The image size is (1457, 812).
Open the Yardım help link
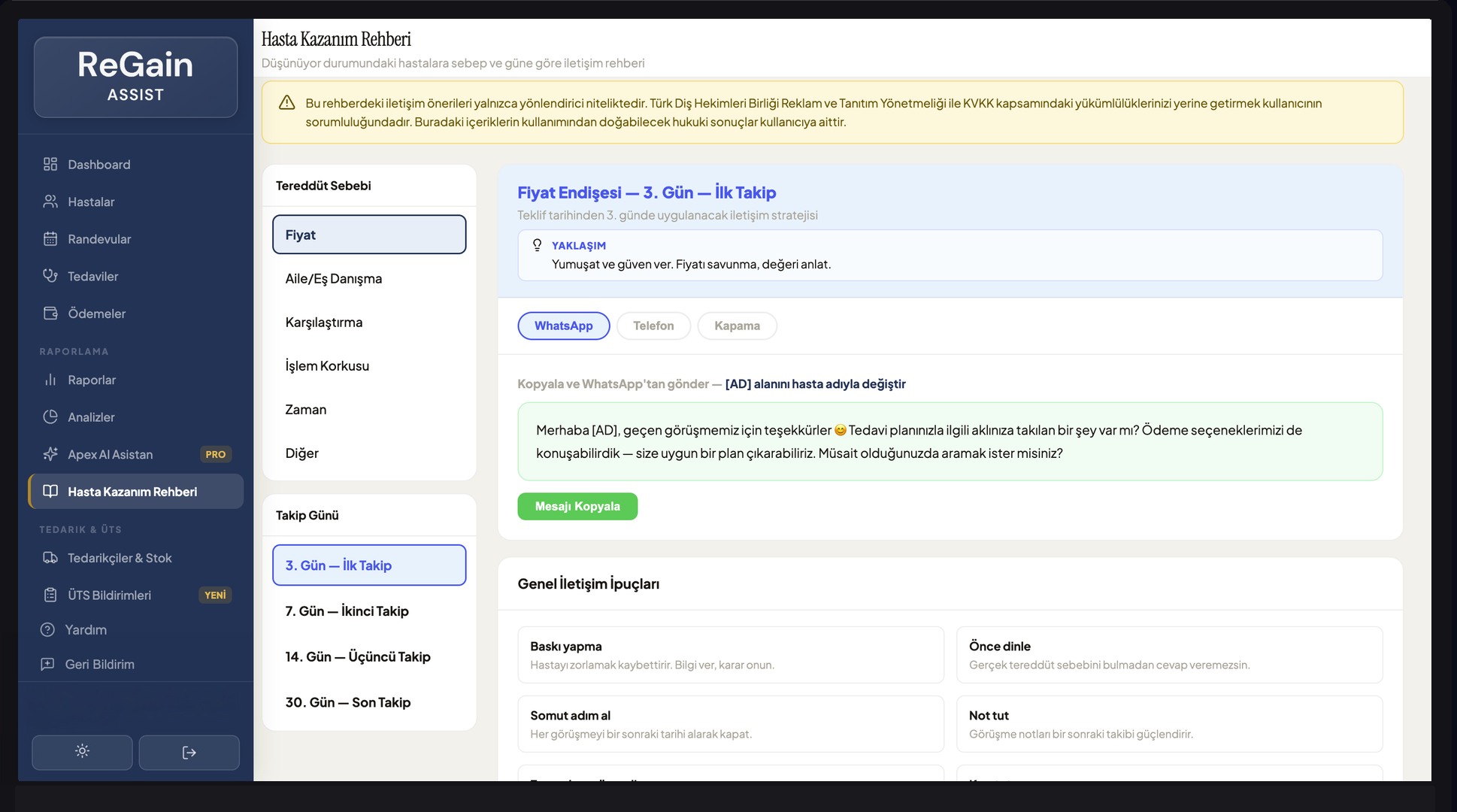85,630
